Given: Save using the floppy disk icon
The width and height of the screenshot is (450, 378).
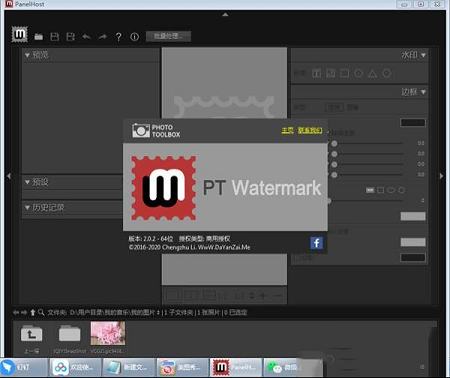Looking at the screenshot, I should (55, 37).
